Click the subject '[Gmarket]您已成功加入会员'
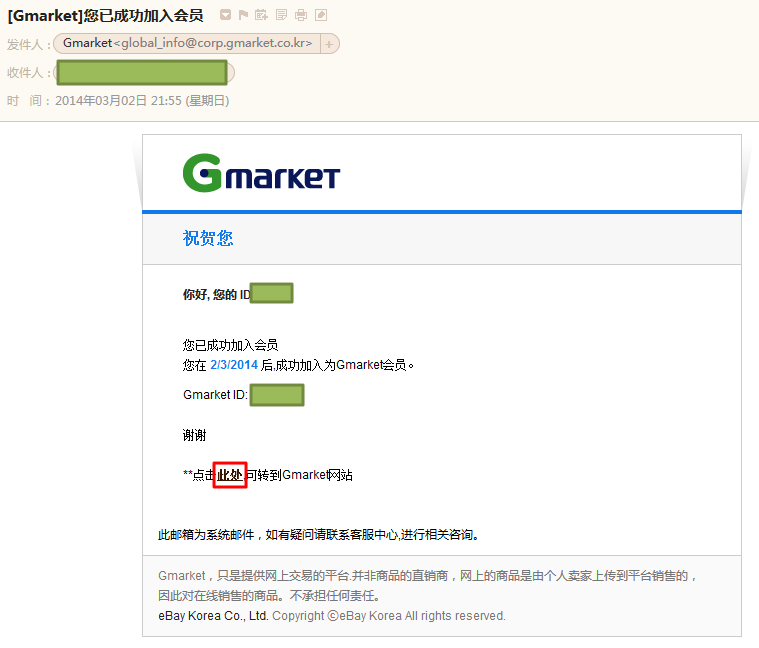This screenshot has height=648, width=759. click(106, 15)
